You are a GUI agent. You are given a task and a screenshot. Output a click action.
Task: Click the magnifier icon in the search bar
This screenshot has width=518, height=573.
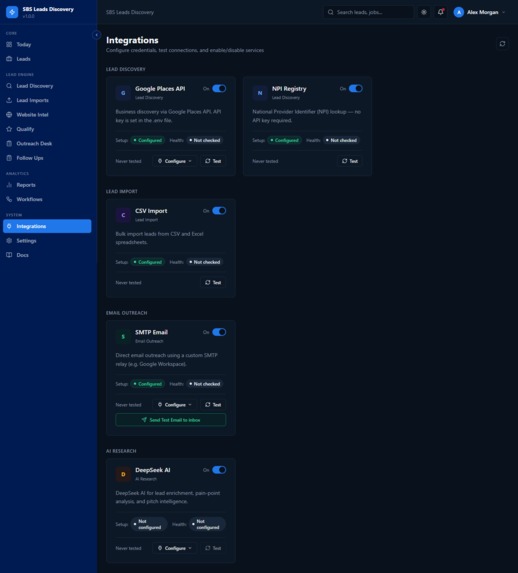pyautogui.click(x=330, y=12)
